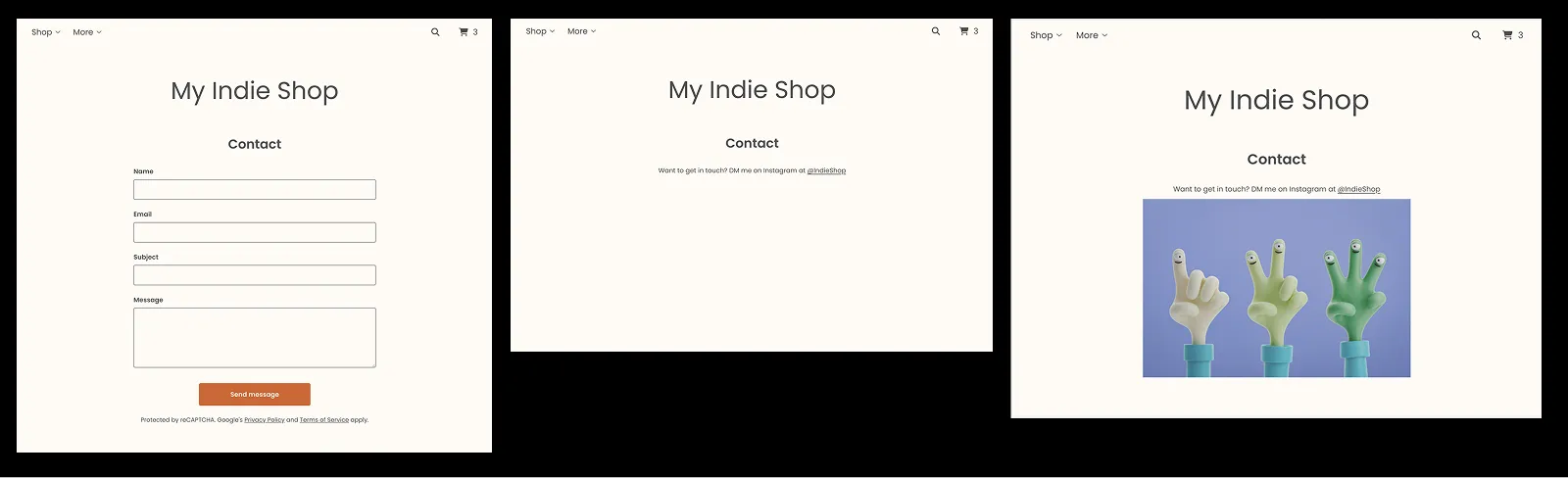Open the Terms of Service link
Image resolution: width=1568 pixels, height=478 pixels.
(x=323, y=420)
